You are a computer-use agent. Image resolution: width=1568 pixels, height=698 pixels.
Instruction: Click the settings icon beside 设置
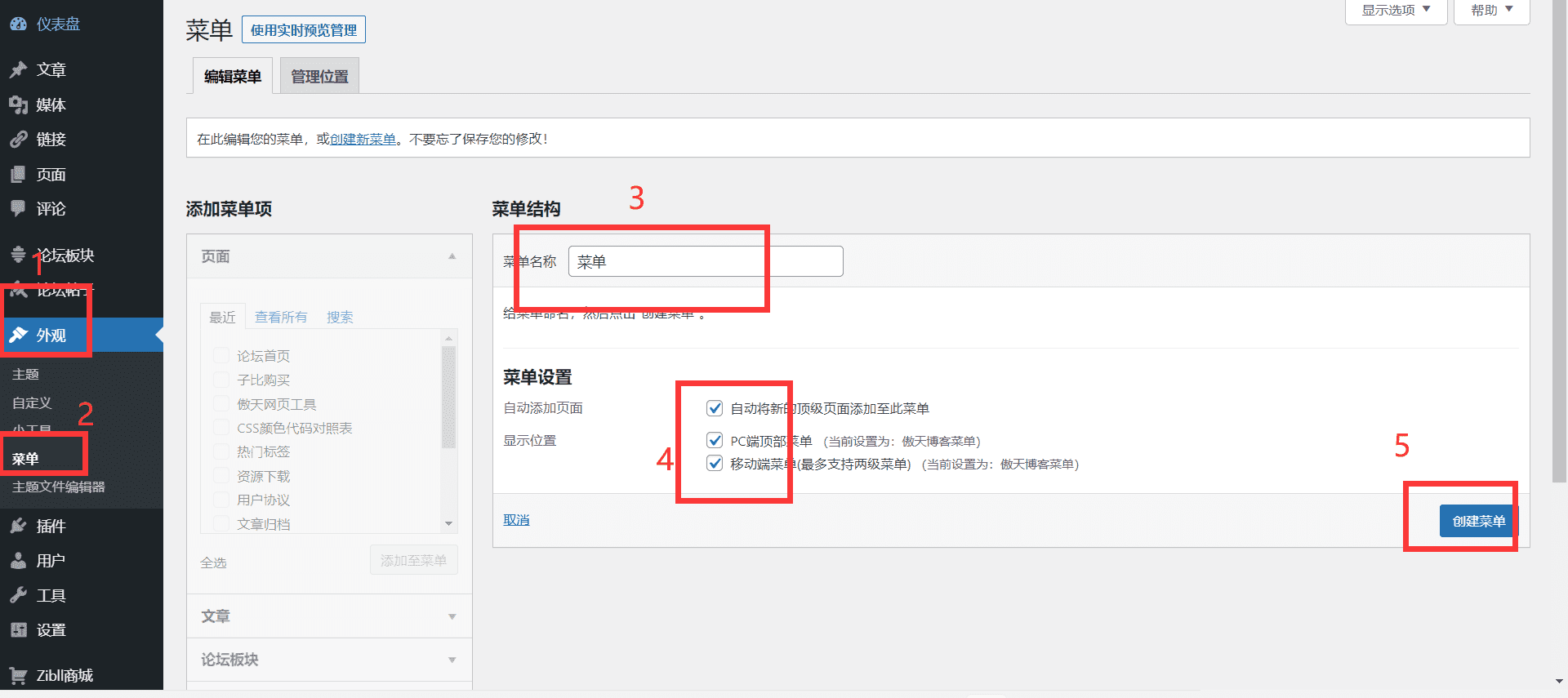18,630
